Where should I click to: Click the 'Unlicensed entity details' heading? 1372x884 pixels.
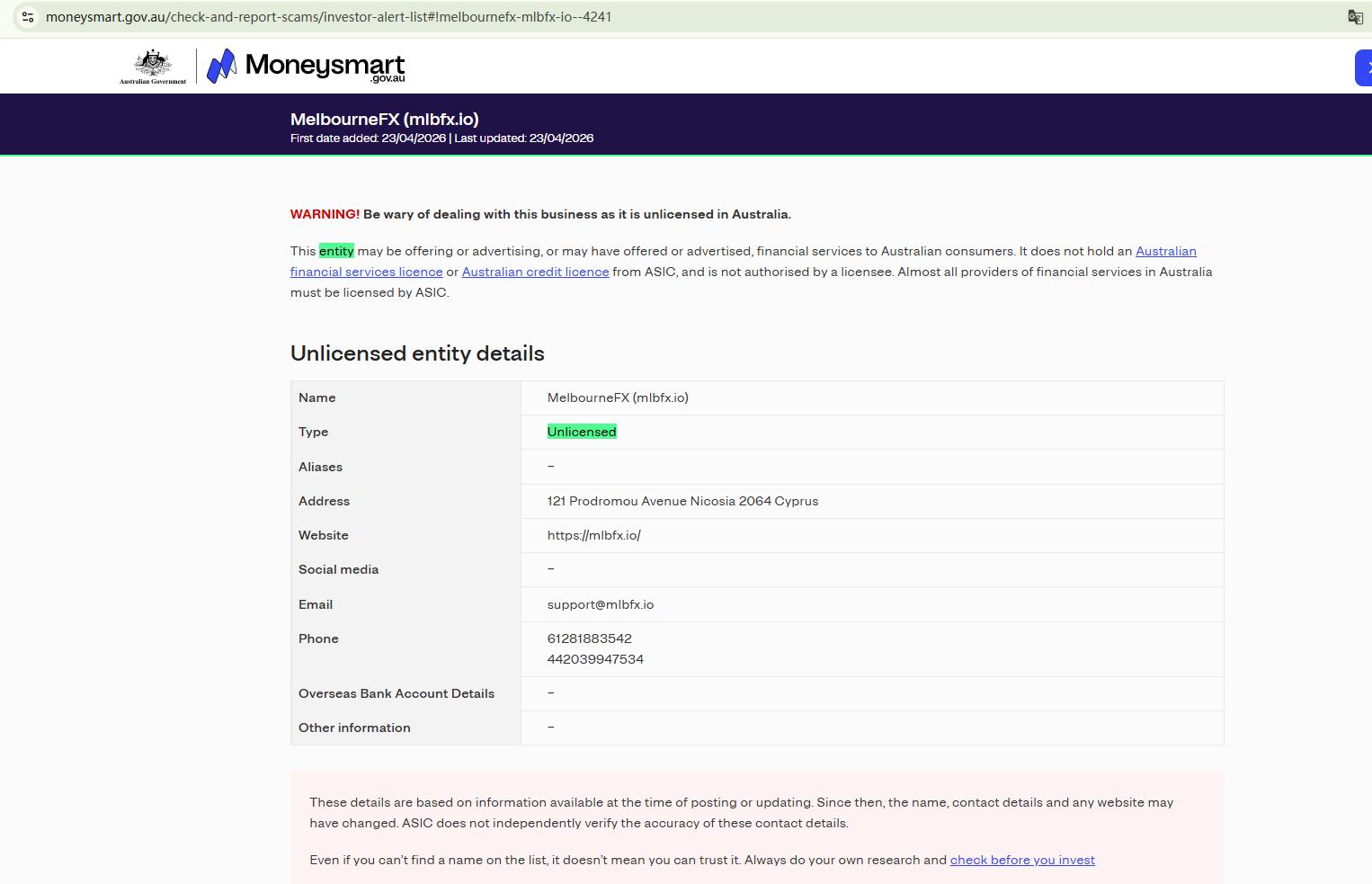[x=417, y=353]
